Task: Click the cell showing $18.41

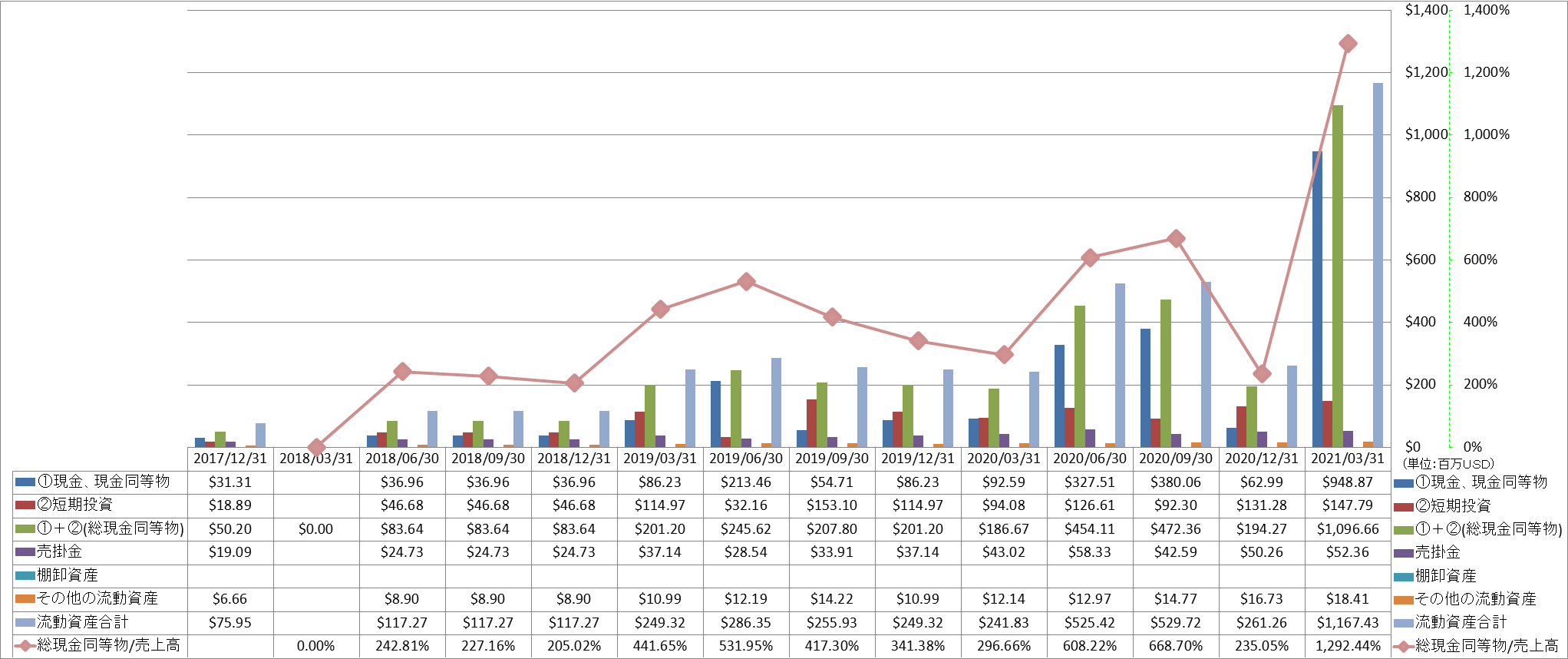Action: point(1348,599)
